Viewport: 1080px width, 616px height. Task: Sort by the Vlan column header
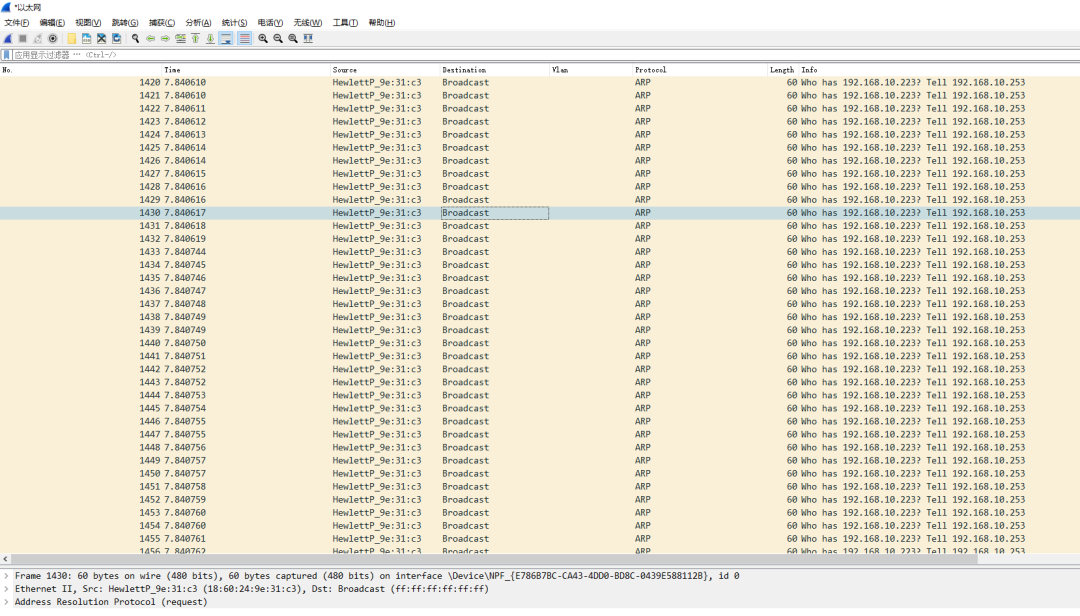click(591, 70)
